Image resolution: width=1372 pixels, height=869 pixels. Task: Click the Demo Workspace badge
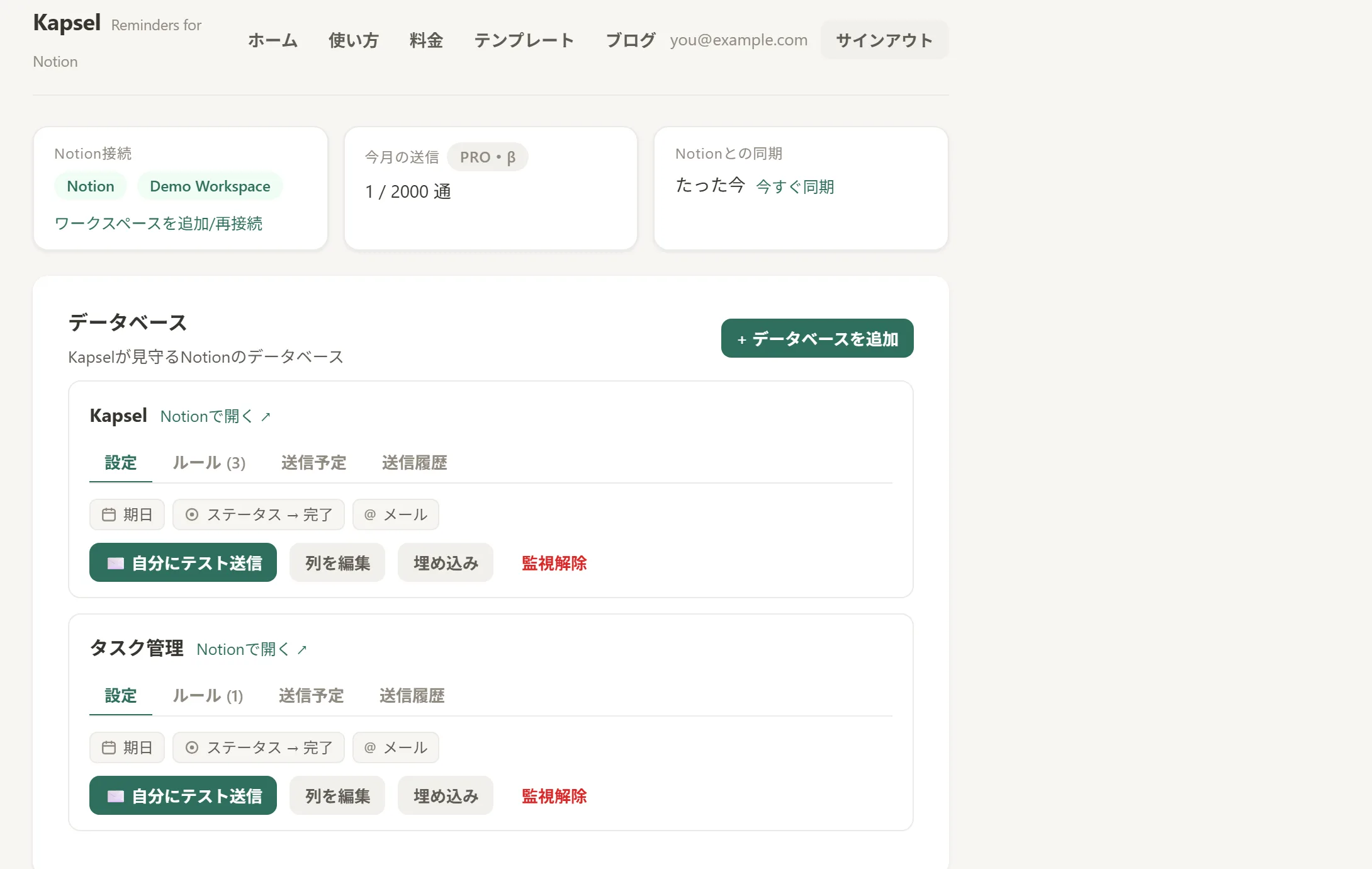pyautogui.click(x=210, y=186)
